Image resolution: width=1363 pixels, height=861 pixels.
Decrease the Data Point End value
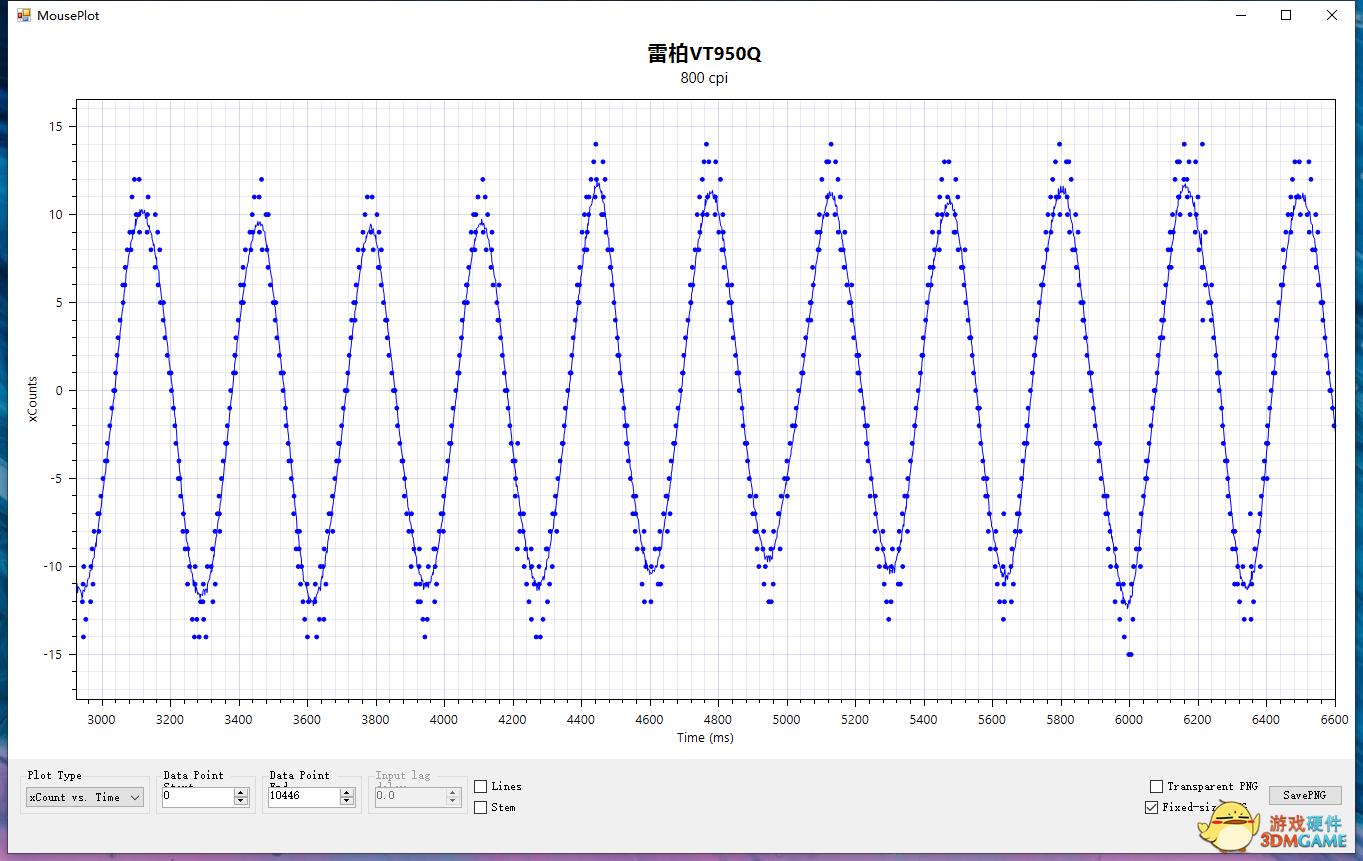click(347, 801)
